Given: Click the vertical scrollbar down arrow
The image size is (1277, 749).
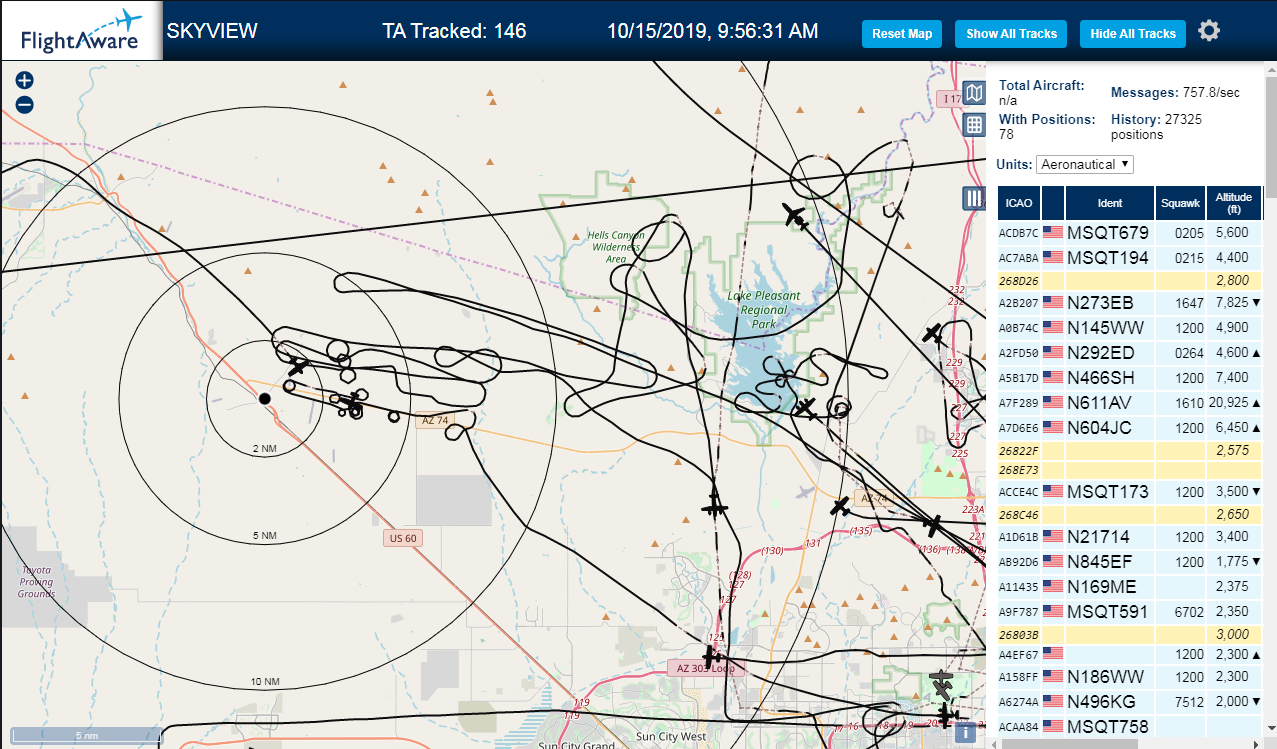Looking at the screenshot, I should coord(1270,728).
